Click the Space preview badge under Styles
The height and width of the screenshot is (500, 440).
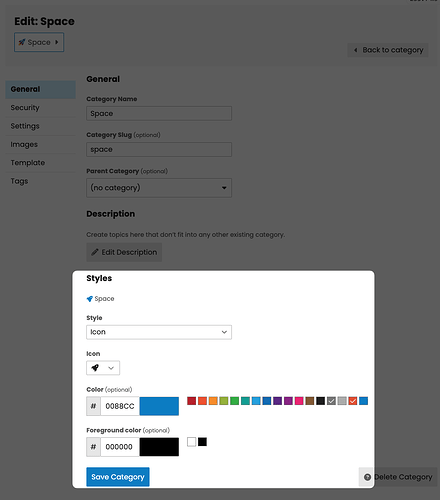100,299
